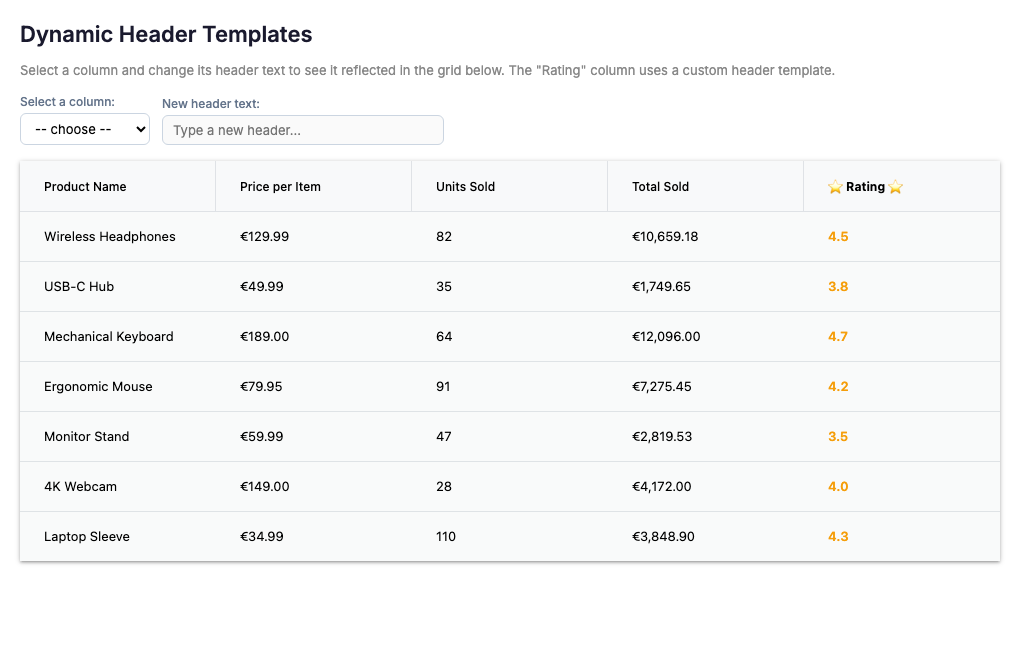The height and width of the screenshot is (650, 1020).
Task: Click the 'New header text' input field
Action: coord(302,130)
